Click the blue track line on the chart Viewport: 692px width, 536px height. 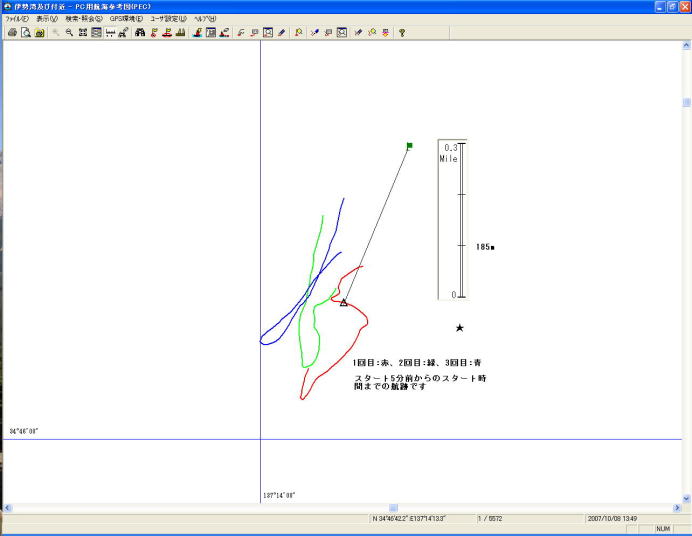point(319,276)
